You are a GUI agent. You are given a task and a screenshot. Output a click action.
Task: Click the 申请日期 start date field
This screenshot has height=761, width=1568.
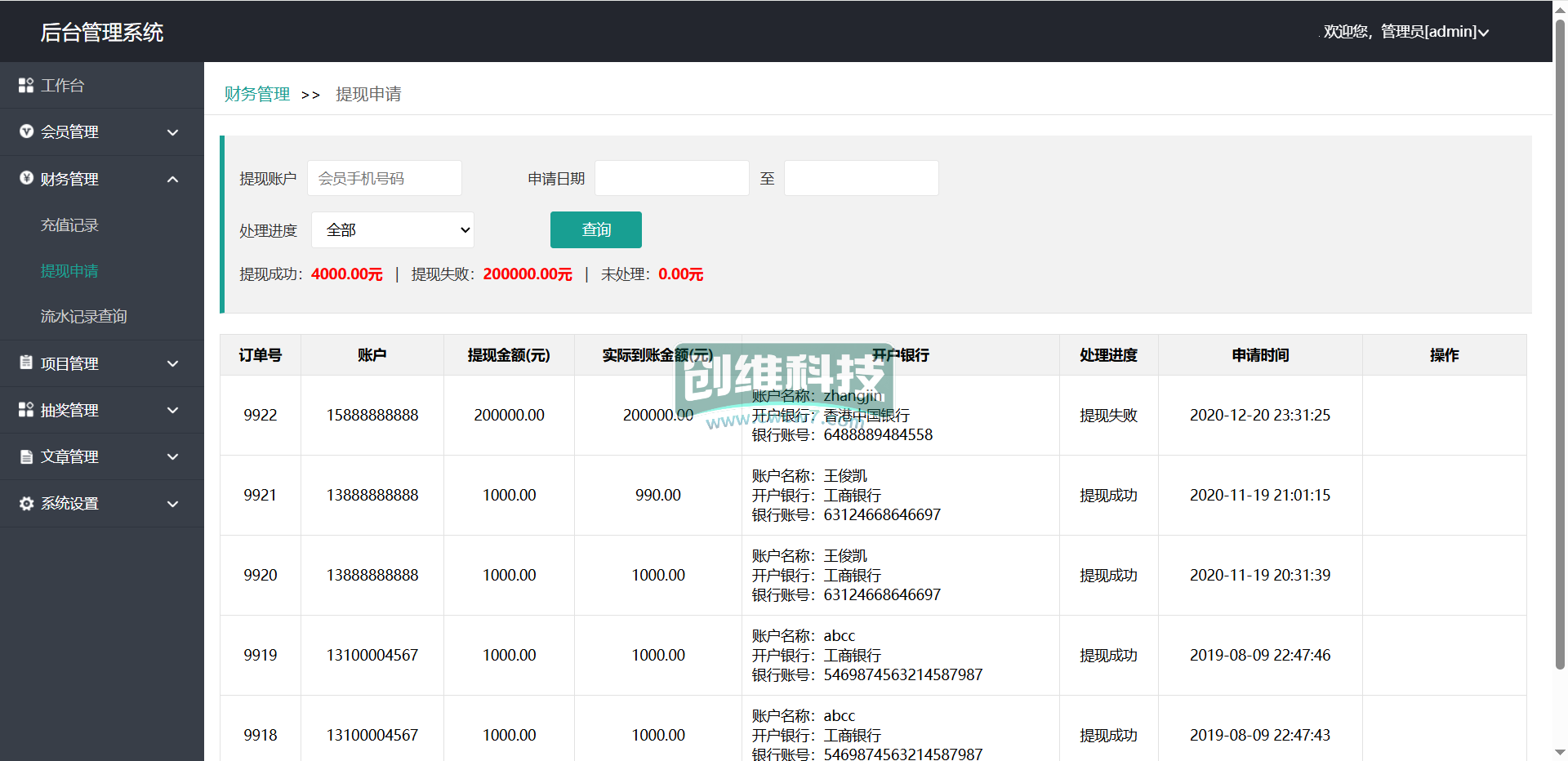(x=671, y=178)
